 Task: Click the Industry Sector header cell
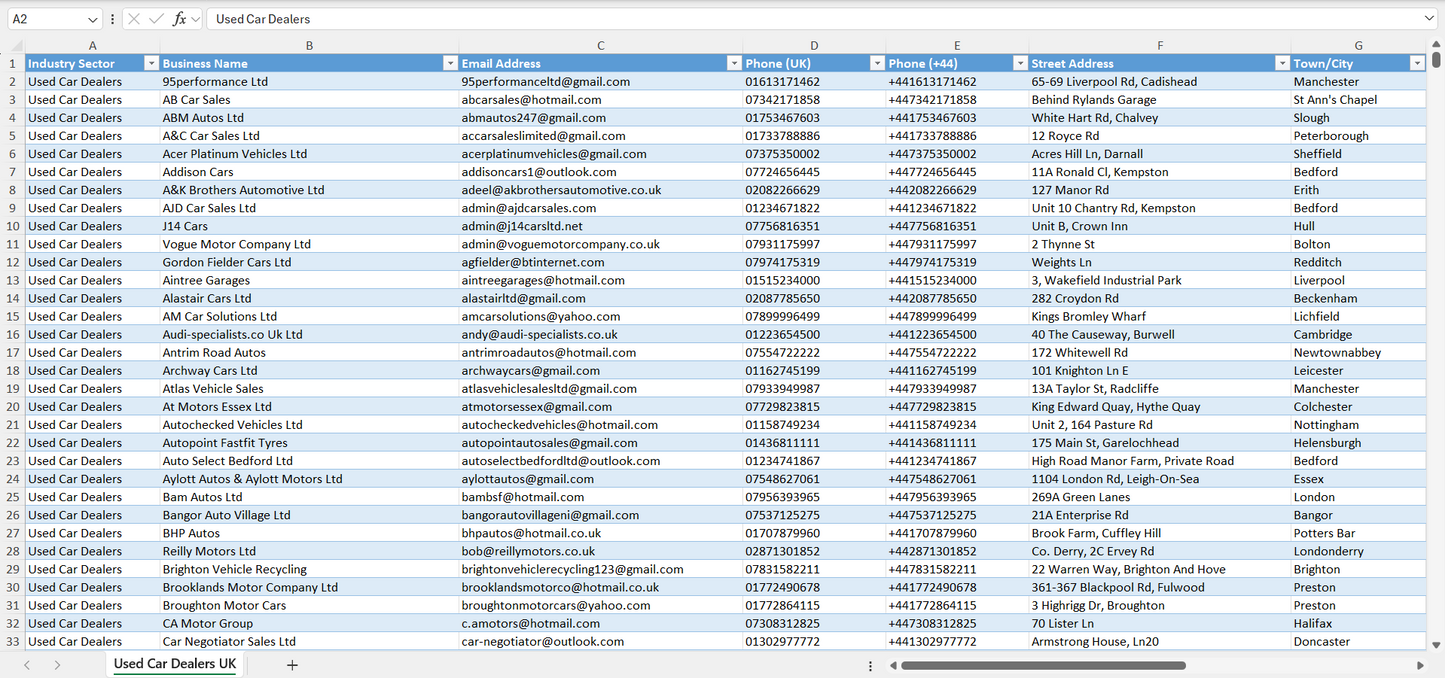pos(92,63)
